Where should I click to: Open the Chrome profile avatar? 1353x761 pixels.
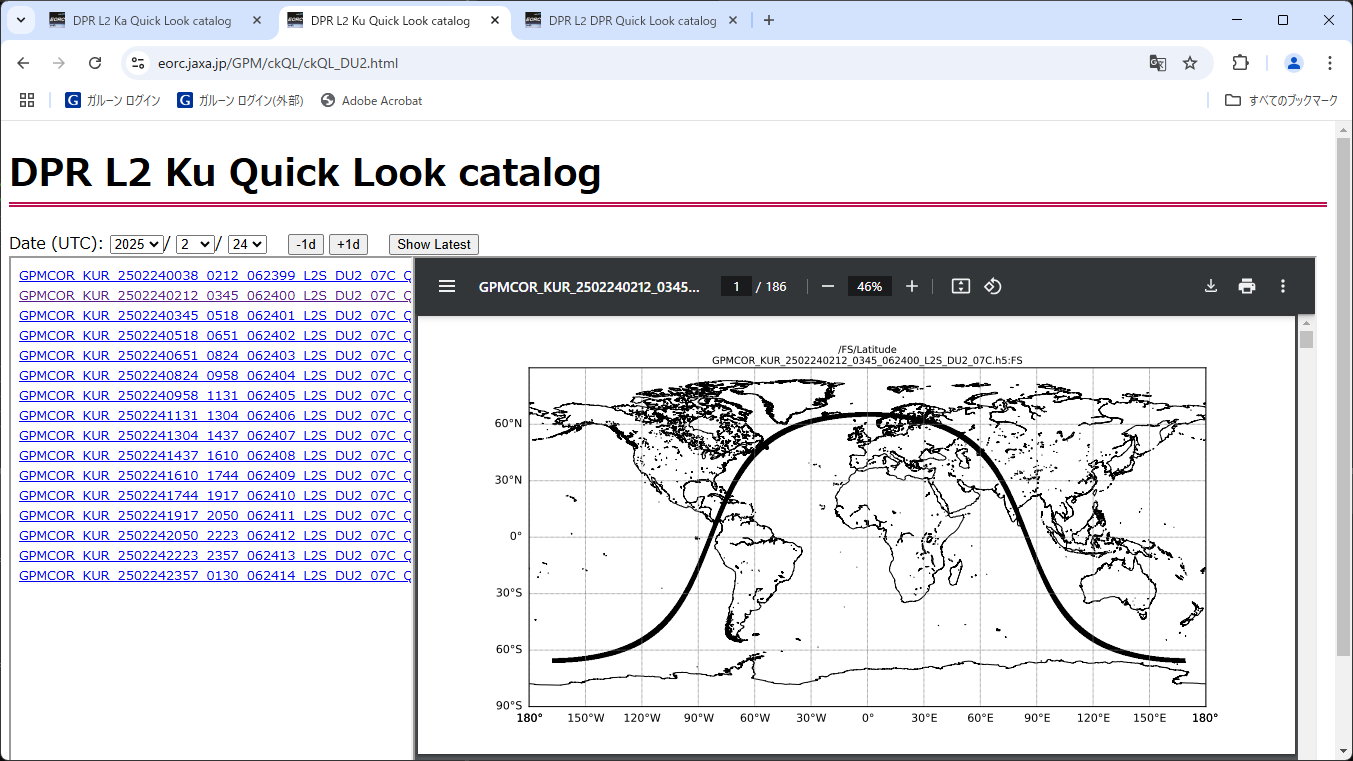1293,63
